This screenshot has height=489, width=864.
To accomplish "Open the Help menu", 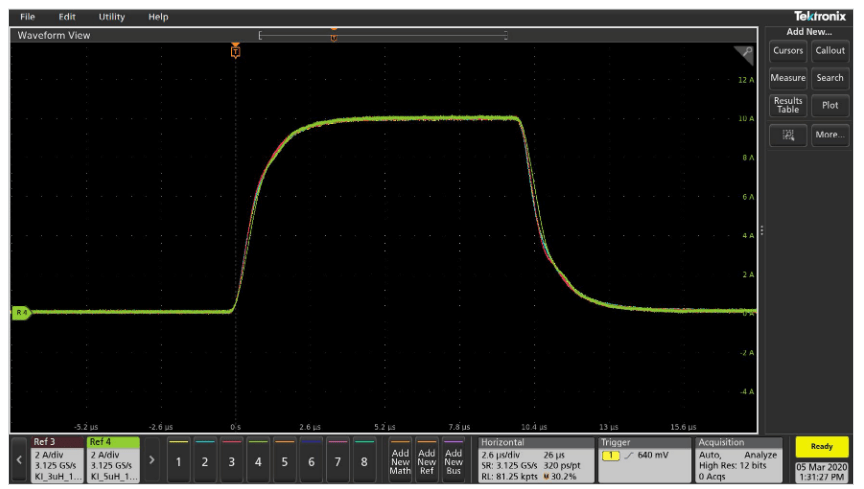I will tap(158, 17).
